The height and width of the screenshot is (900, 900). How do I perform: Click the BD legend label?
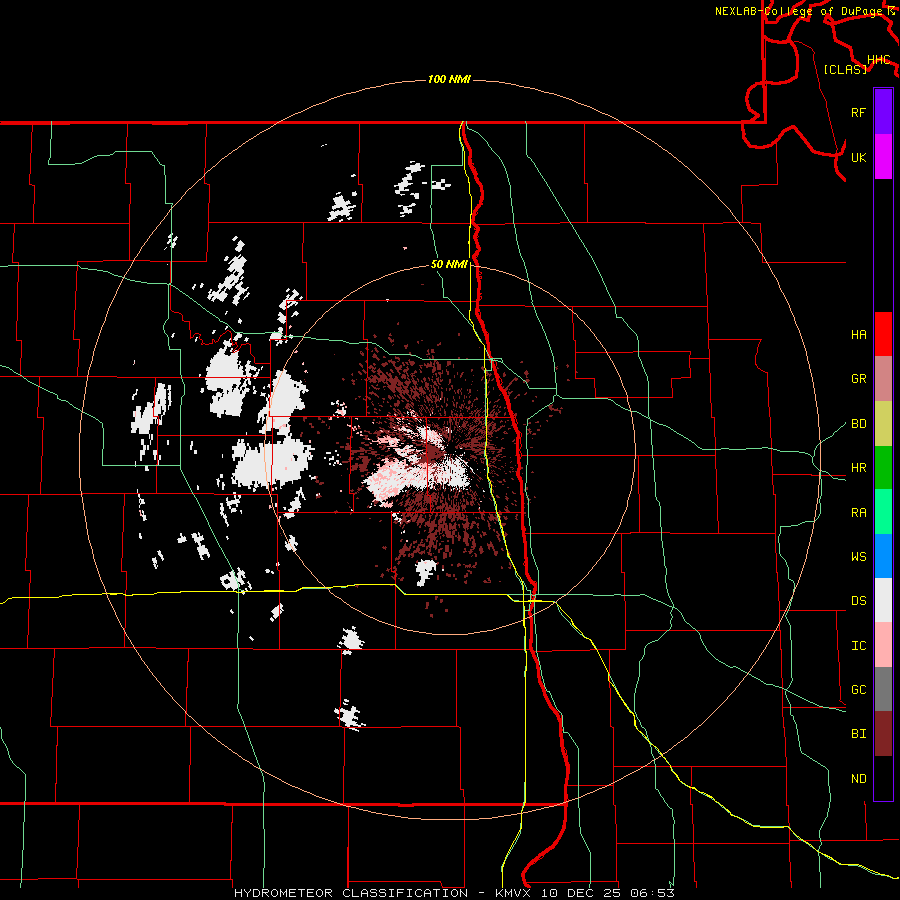(x=858, y=424)
